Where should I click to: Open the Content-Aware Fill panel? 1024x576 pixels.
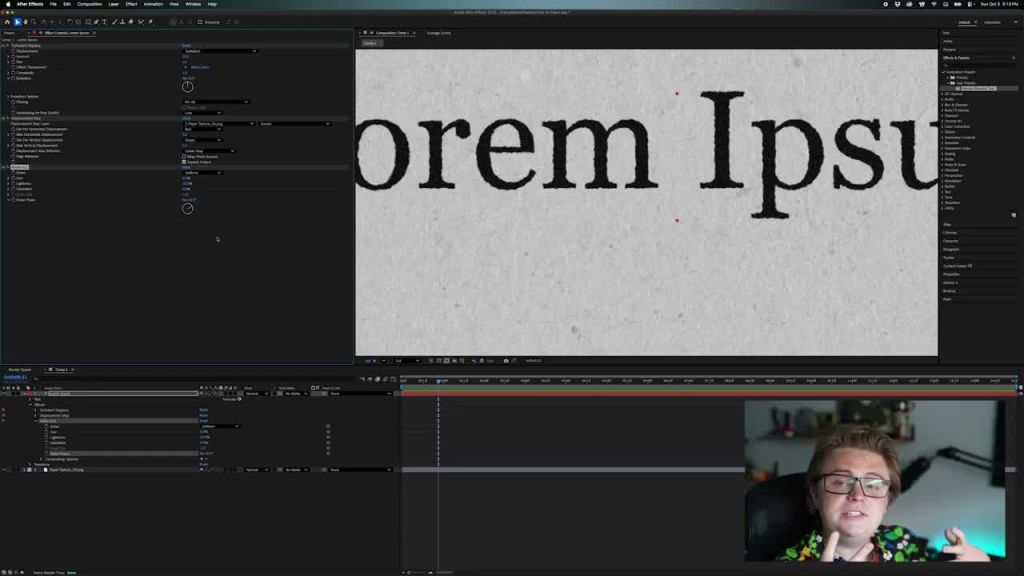point(958,266)
